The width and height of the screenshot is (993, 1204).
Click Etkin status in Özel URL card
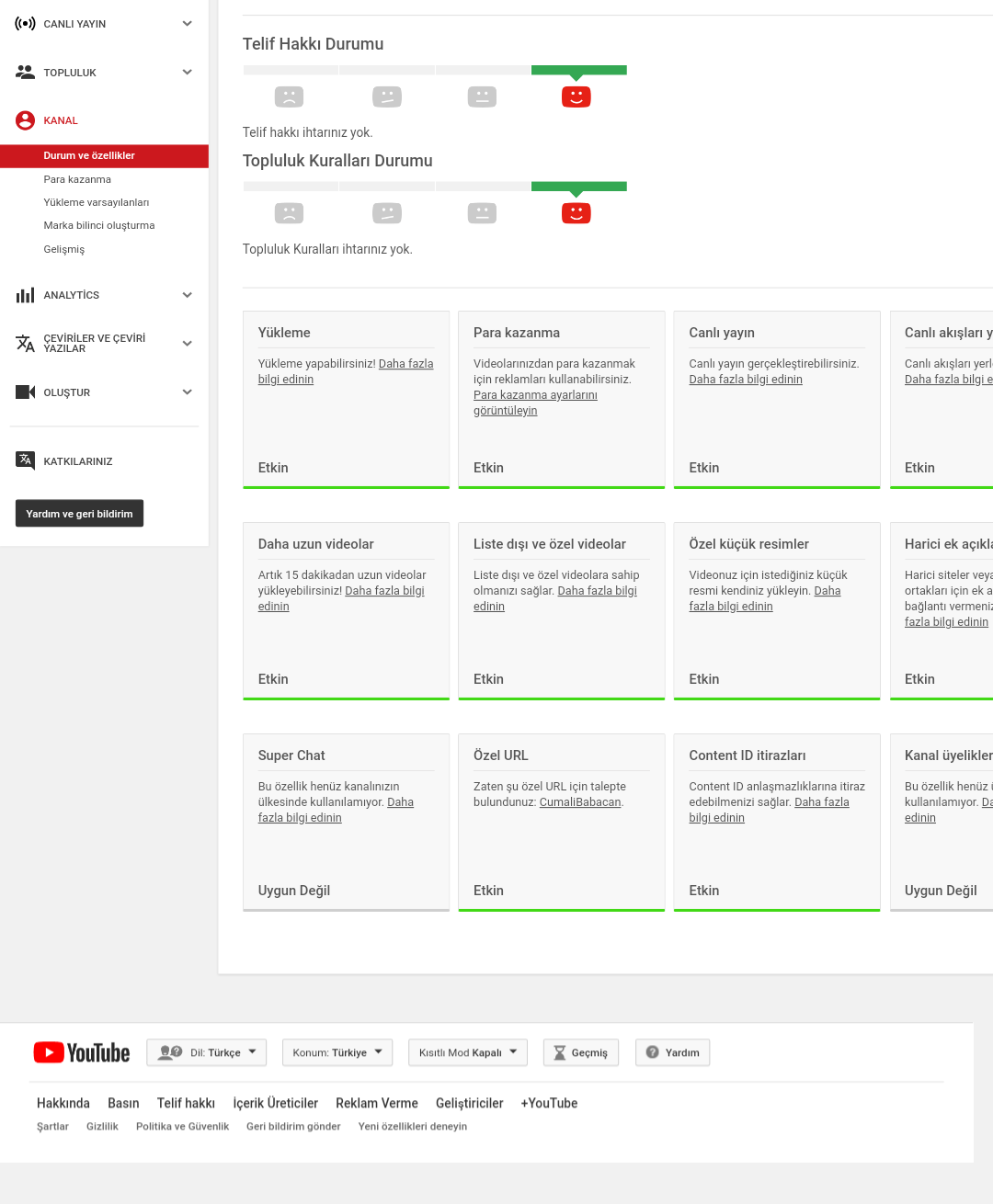[488, 891]
